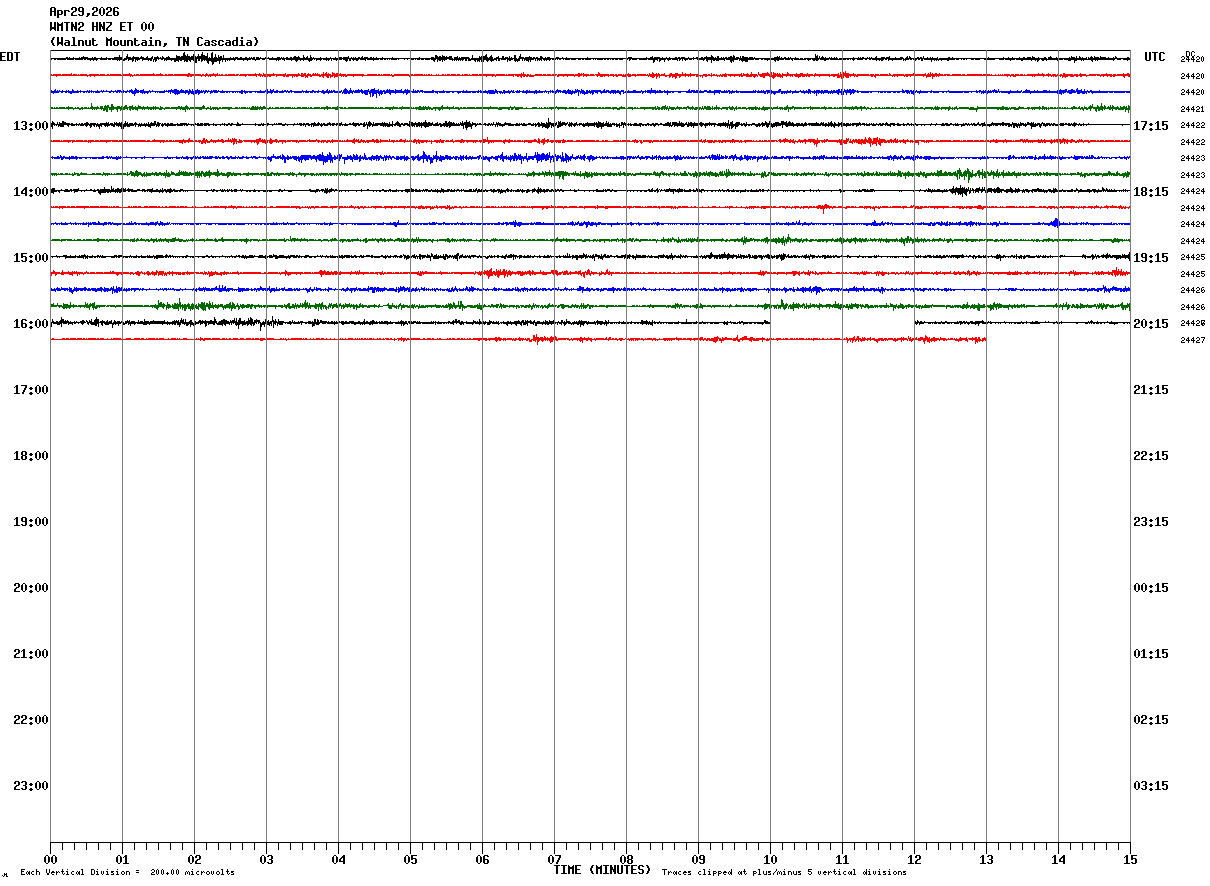Click the 18:15 UTC time label
1210x886 pixels.
pyautogui.click(x=1151, y=192)
